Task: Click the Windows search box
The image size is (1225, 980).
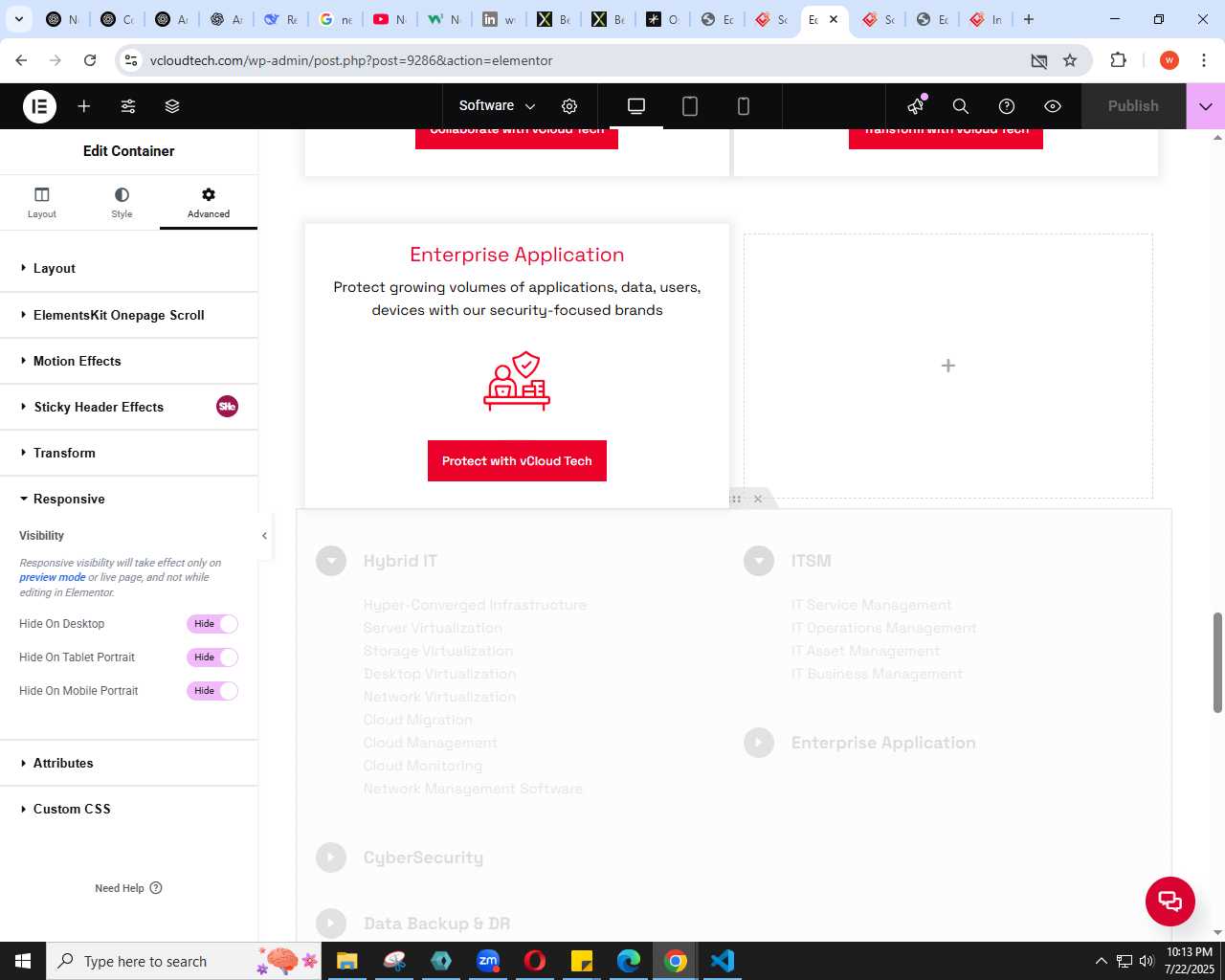Action: 182,961
